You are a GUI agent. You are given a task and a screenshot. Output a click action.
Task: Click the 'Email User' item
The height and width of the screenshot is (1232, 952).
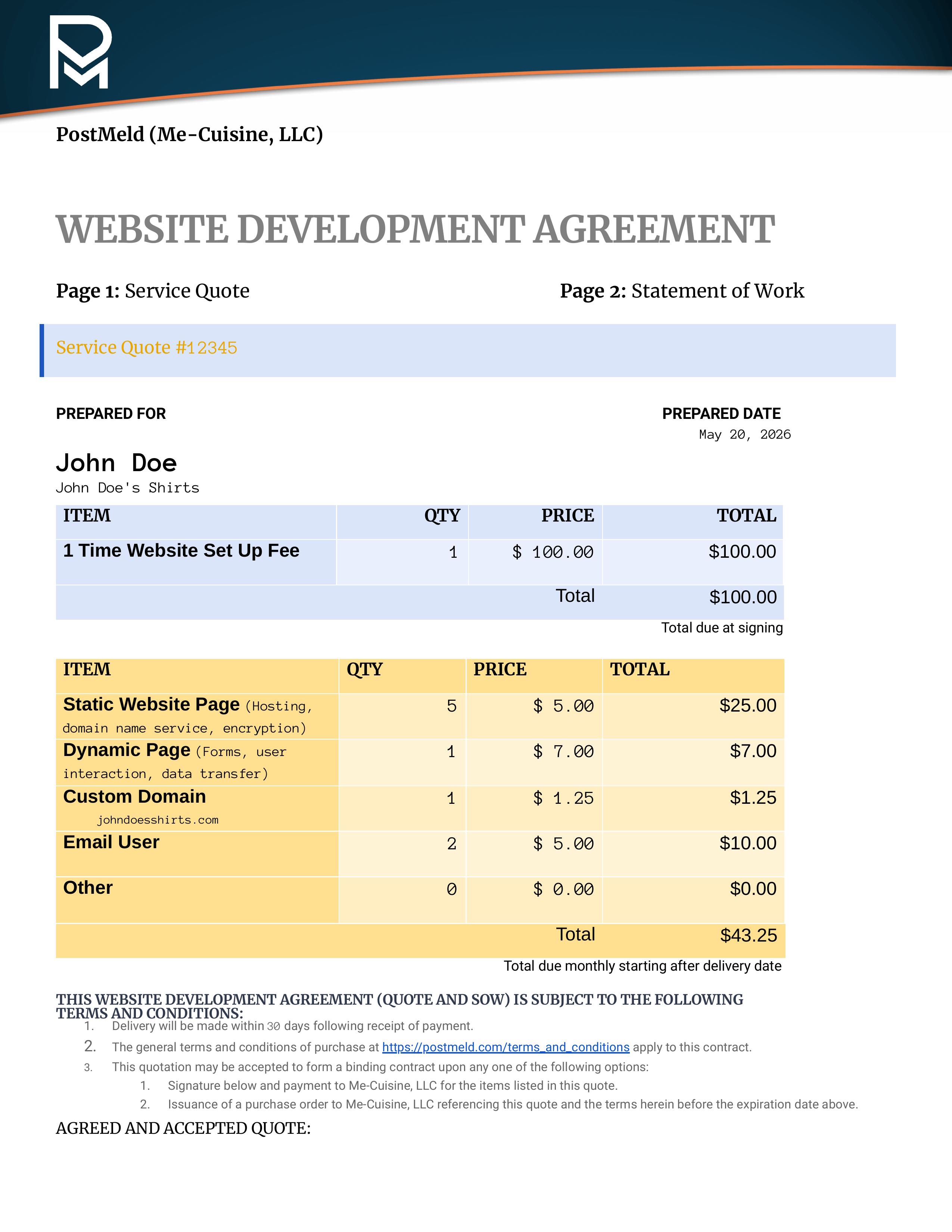111,842
